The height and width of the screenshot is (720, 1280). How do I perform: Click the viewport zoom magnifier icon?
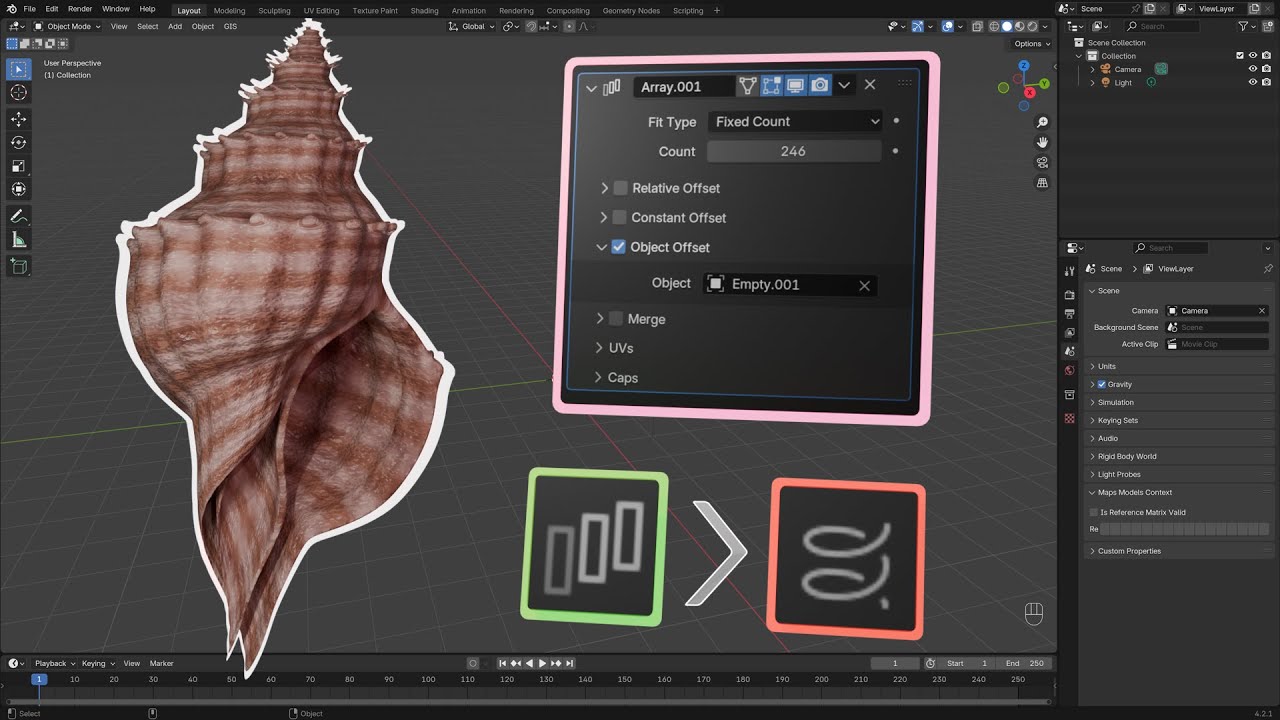[1042, 122]
